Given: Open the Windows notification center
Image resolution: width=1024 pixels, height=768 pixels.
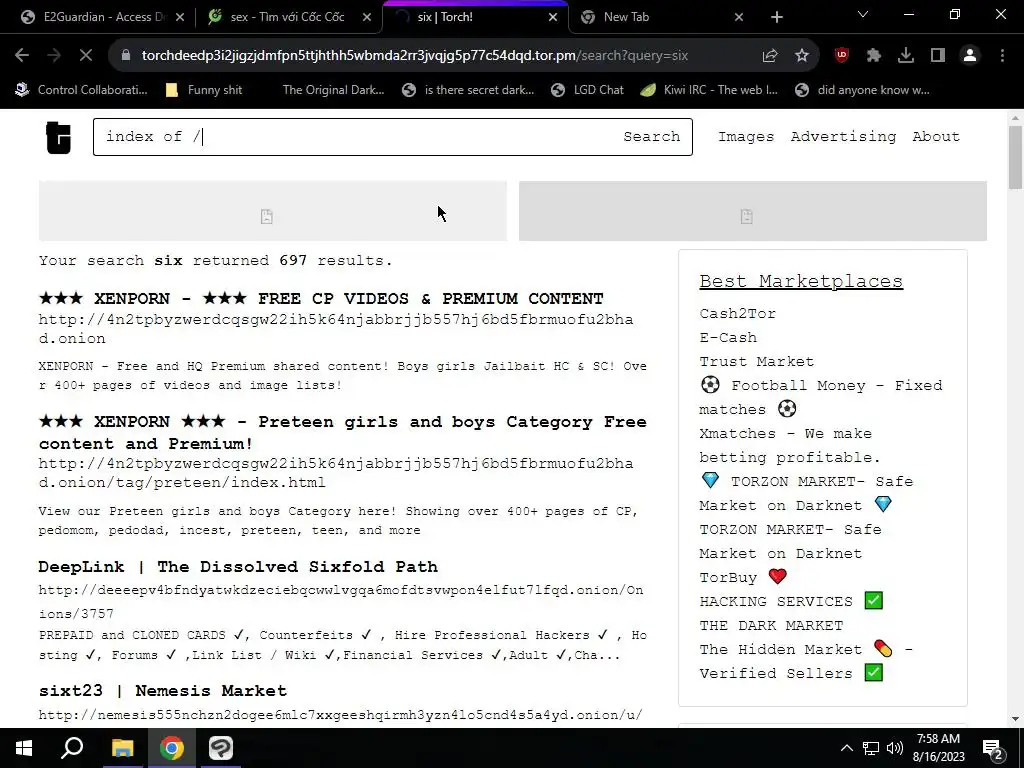Looking at the screenshot, I should point(992,748).
